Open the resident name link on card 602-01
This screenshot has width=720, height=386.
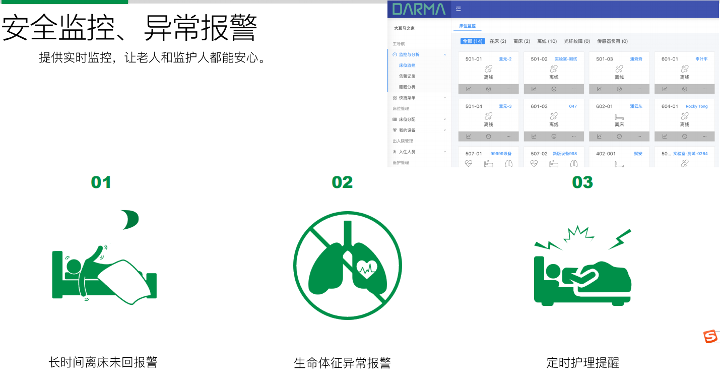click(636, 106)
